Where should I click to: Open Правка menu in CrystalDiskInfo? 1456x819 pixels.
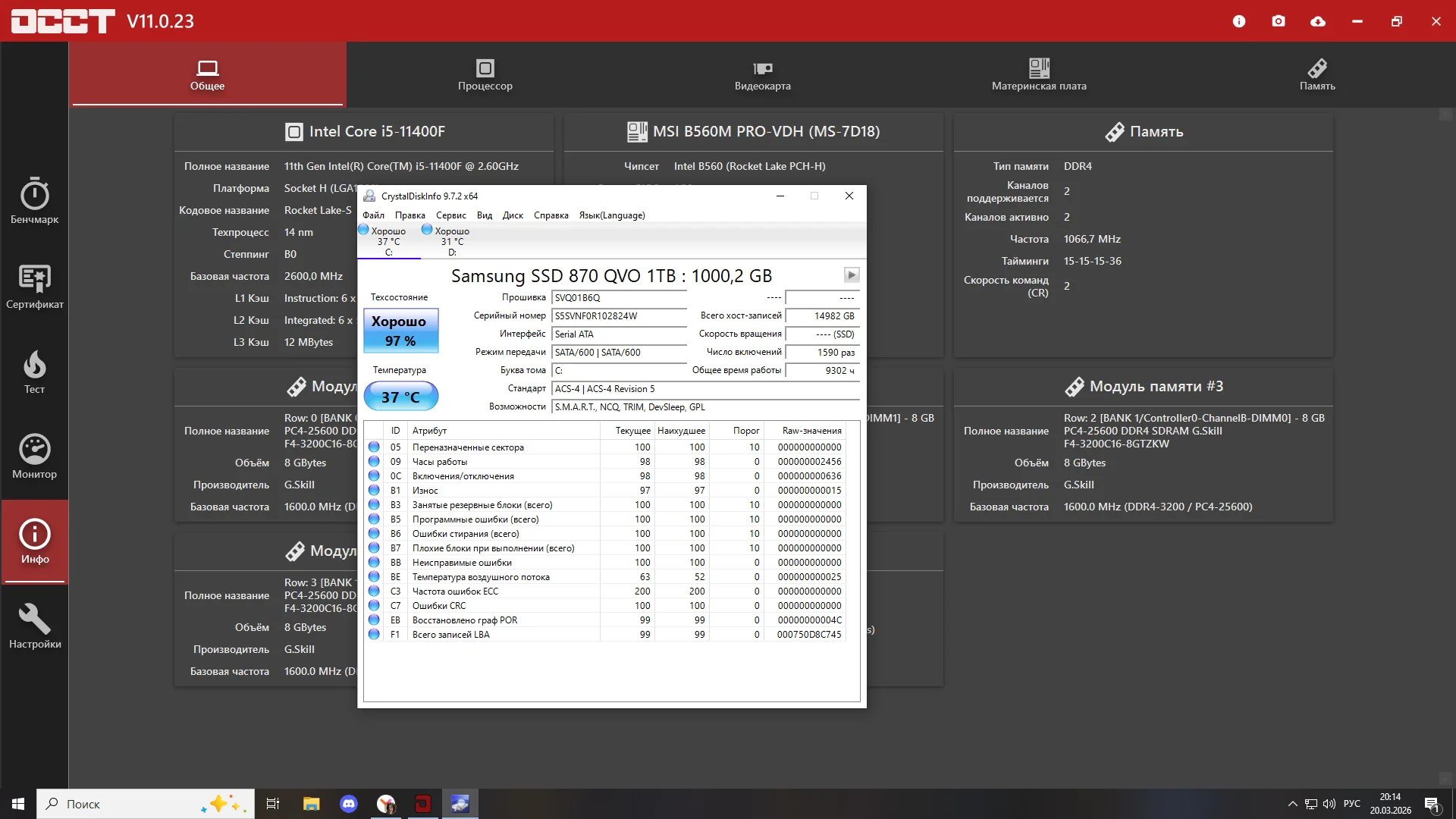coord(409,215)
